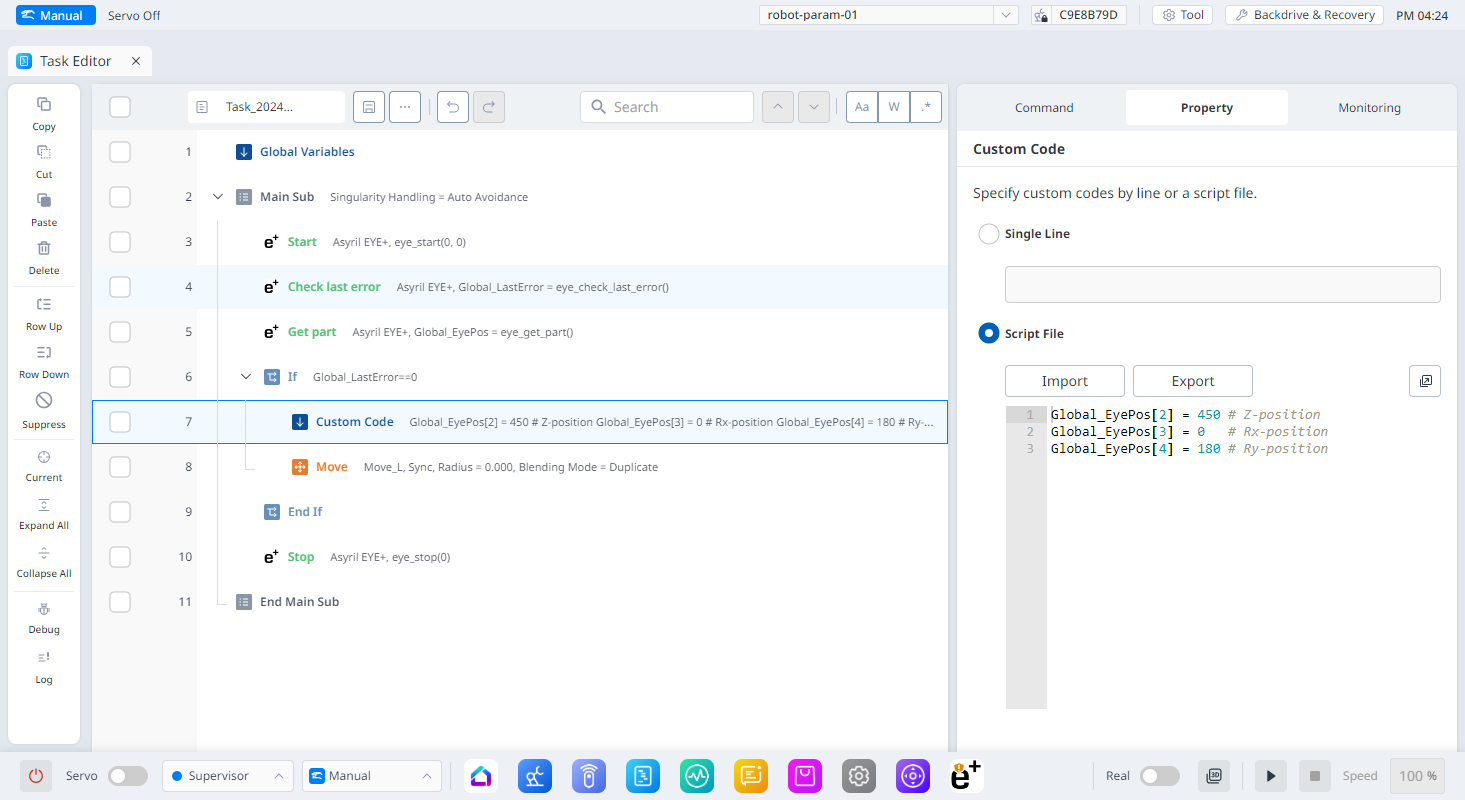Open the Settings gear module in dock
Image resolution: width=1465 pixels, height=800 pixels.
[x=859, y=776]
